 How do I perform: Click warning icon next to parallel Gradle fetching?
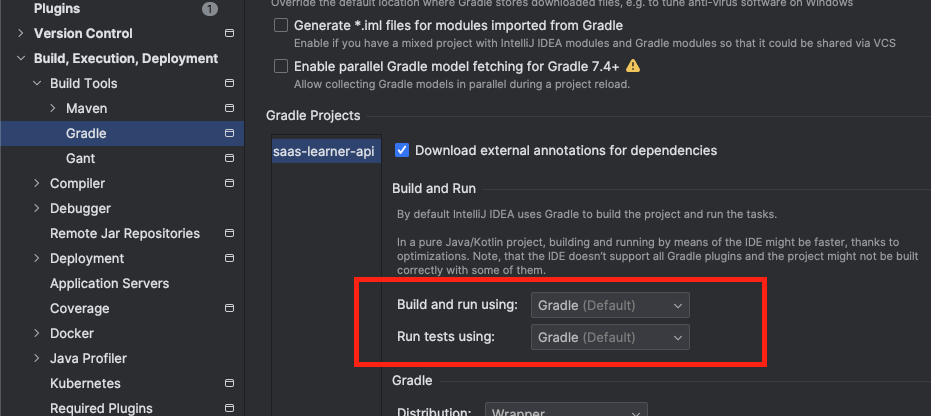pos(633,65)
